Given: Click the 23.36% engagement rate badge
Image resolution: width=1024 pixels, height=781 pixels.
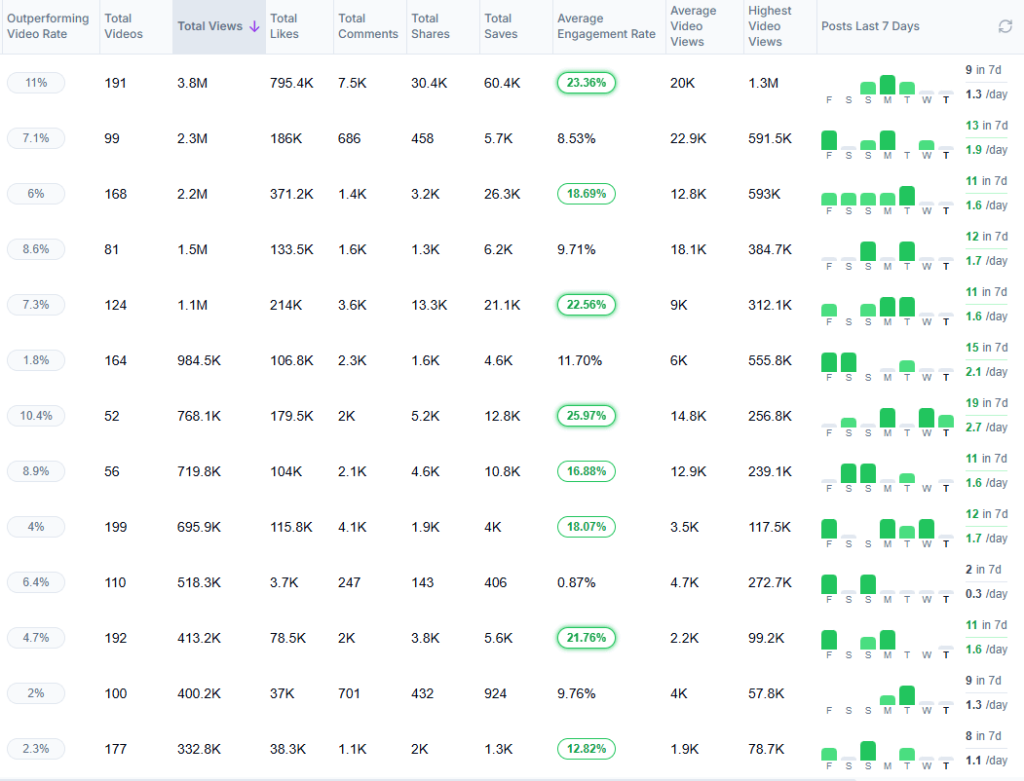Looking at the screenshot, I should (x=586, y=83).
